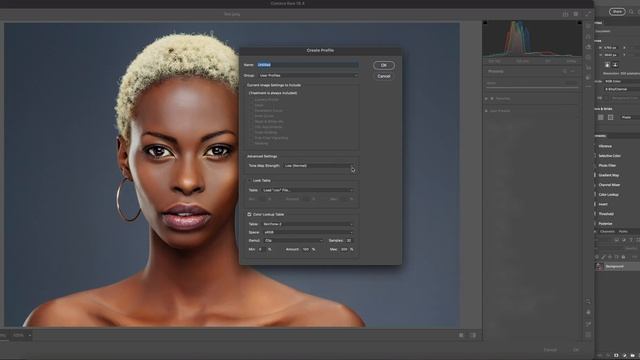Set landscape canvas orientation in Properties
The width and height of the screenshot is (640, 360).
[615, 65]
